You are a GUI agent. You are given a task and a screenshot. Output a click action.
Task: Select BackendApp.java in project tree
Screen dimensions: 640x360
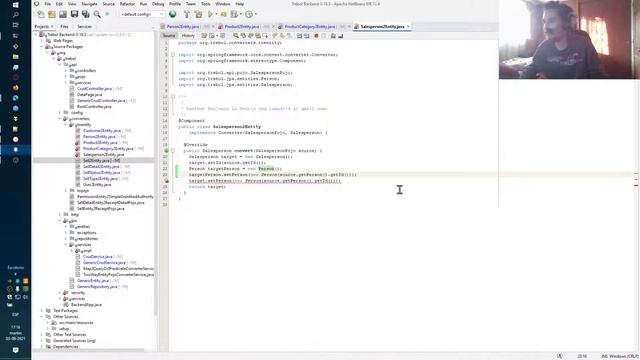click(x=86, y=304)
